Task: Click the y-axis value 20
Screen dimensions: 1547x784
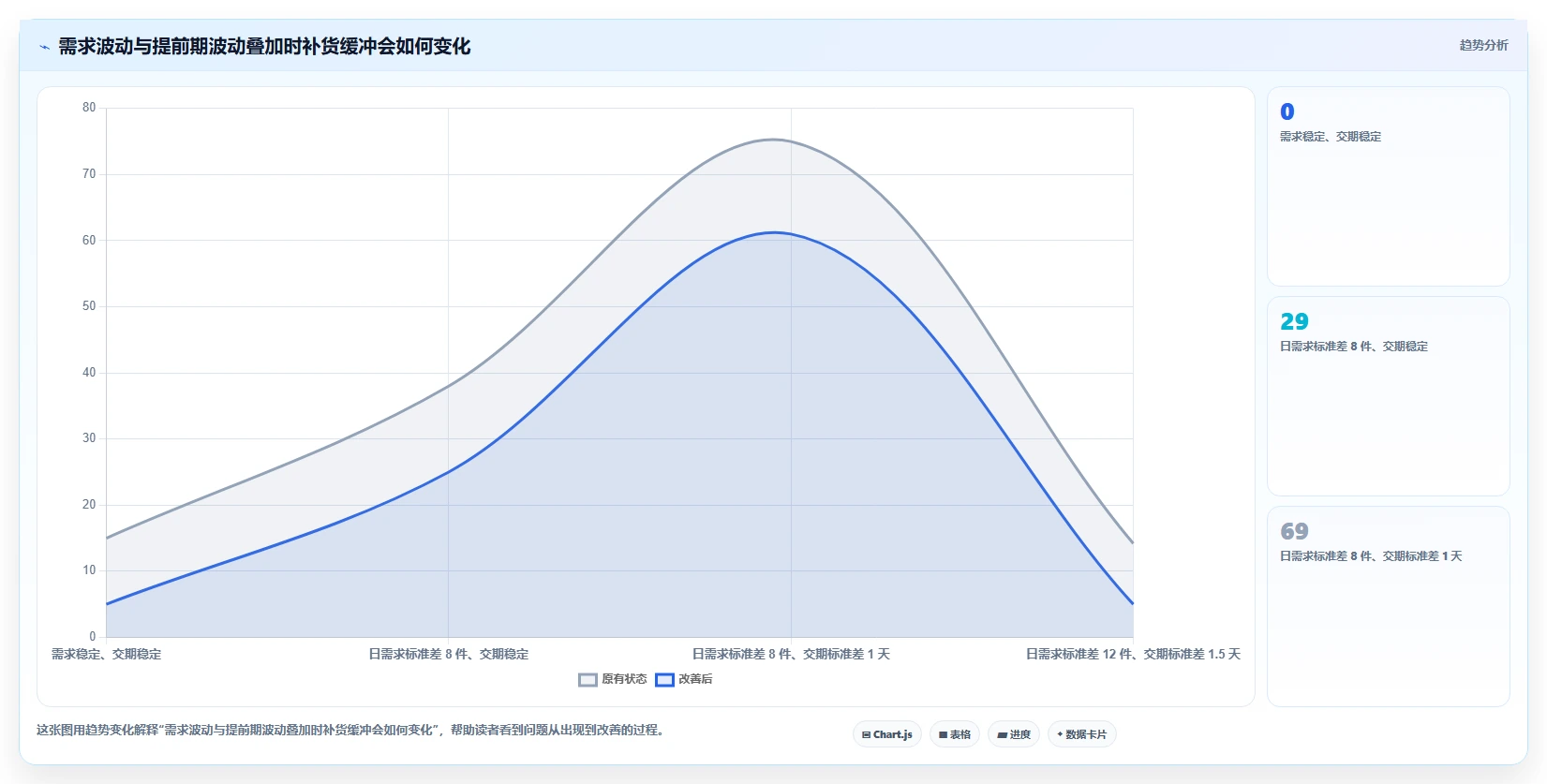Action: pyautogui.click(x=89, y=505)
